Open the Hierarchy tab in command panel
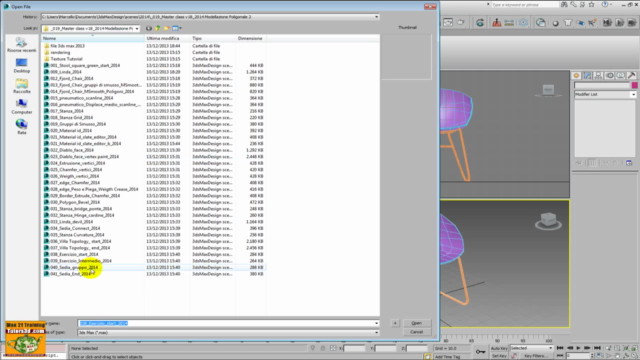The width and height of the screenshot is (640, 360). pos(598,76)
